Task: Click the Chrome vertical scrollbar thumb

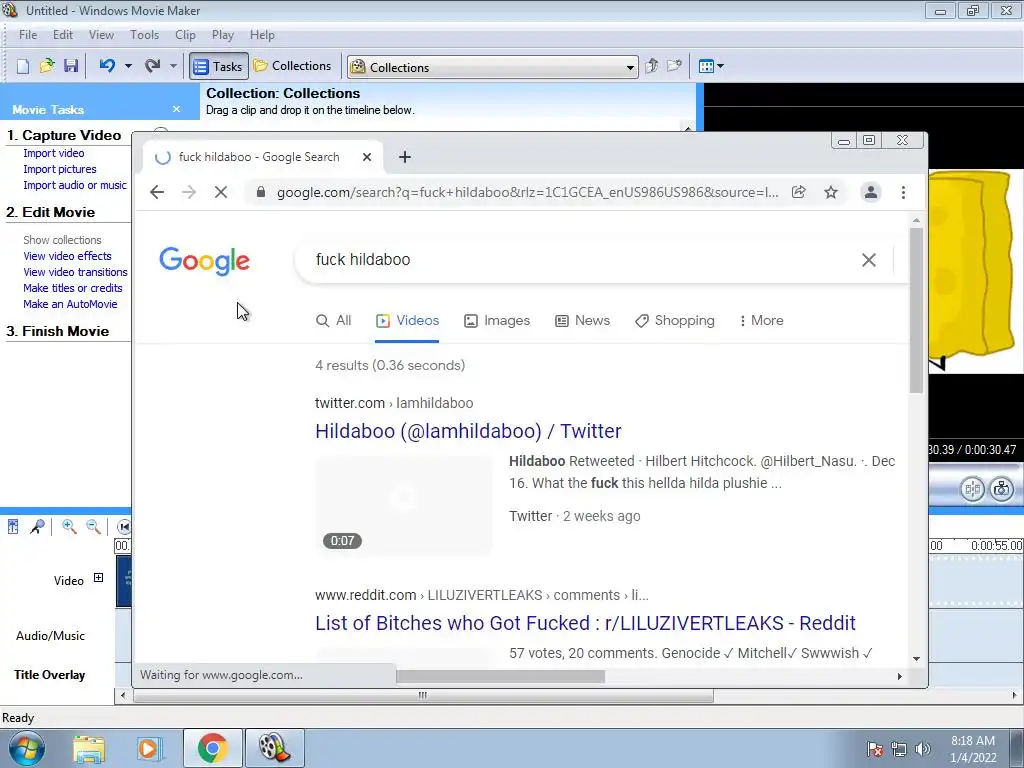Action: (x=916, y=310)
